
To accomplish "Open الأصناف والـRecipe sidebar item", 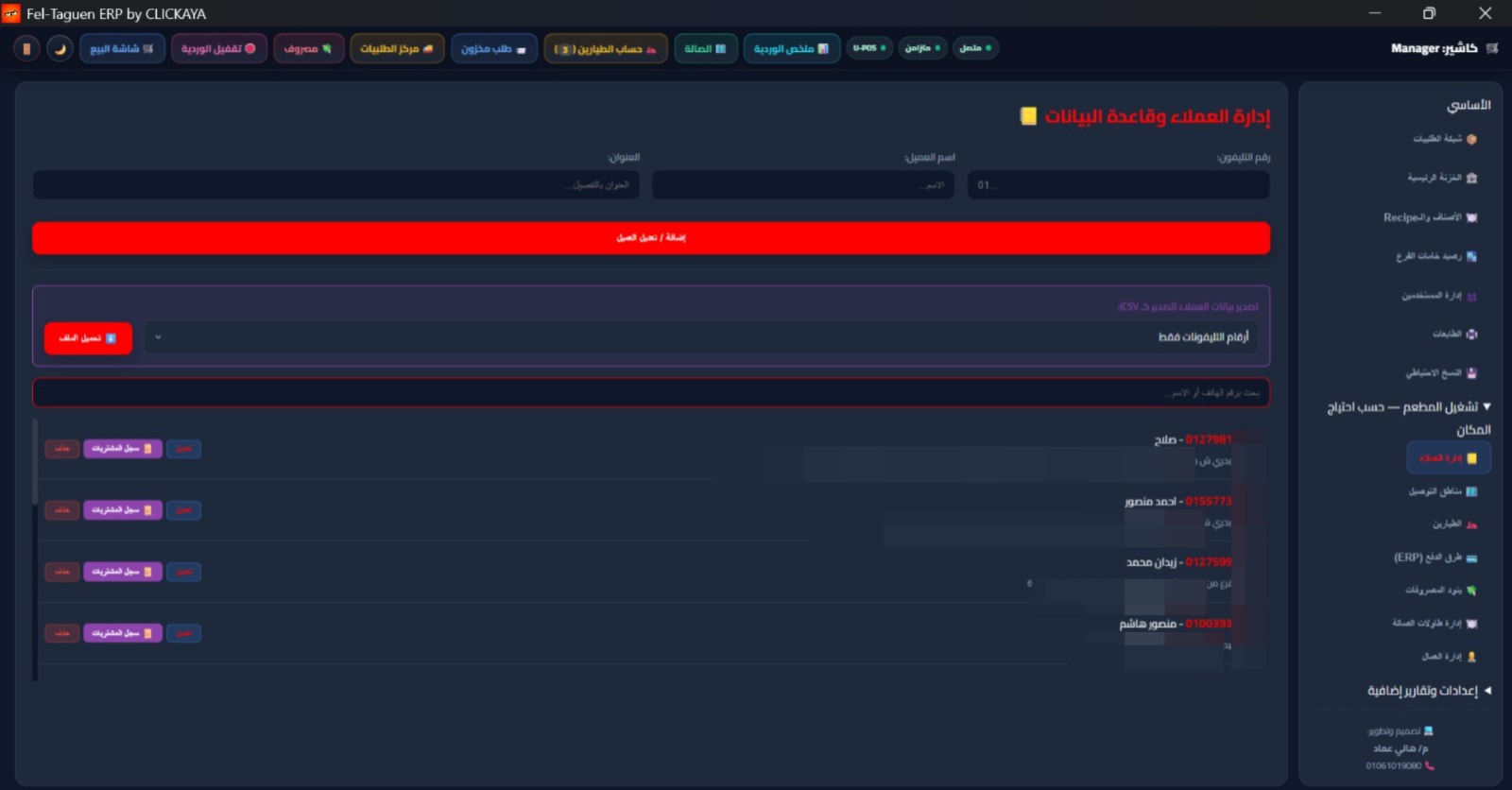I will (x=1430, y=217).
